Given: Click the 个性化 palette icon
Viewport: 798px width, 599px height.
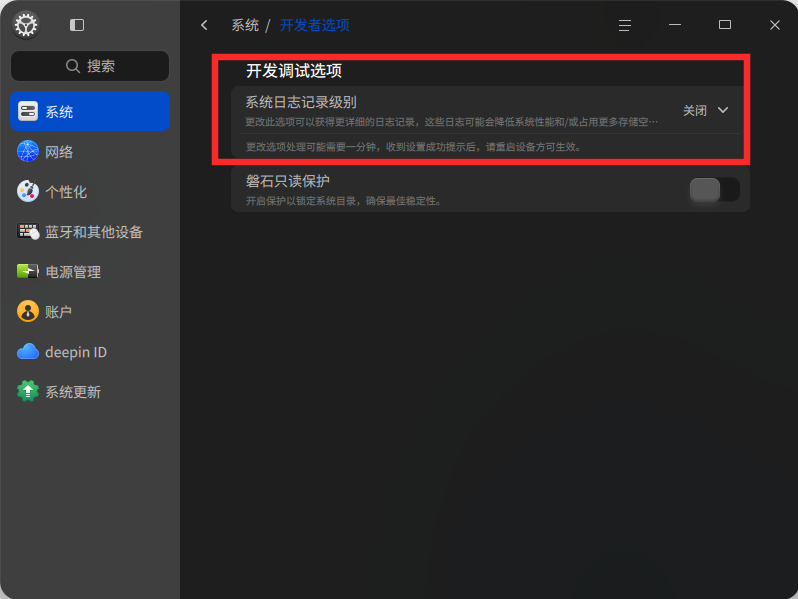Looking at the screenshot, I should [28, 191].
